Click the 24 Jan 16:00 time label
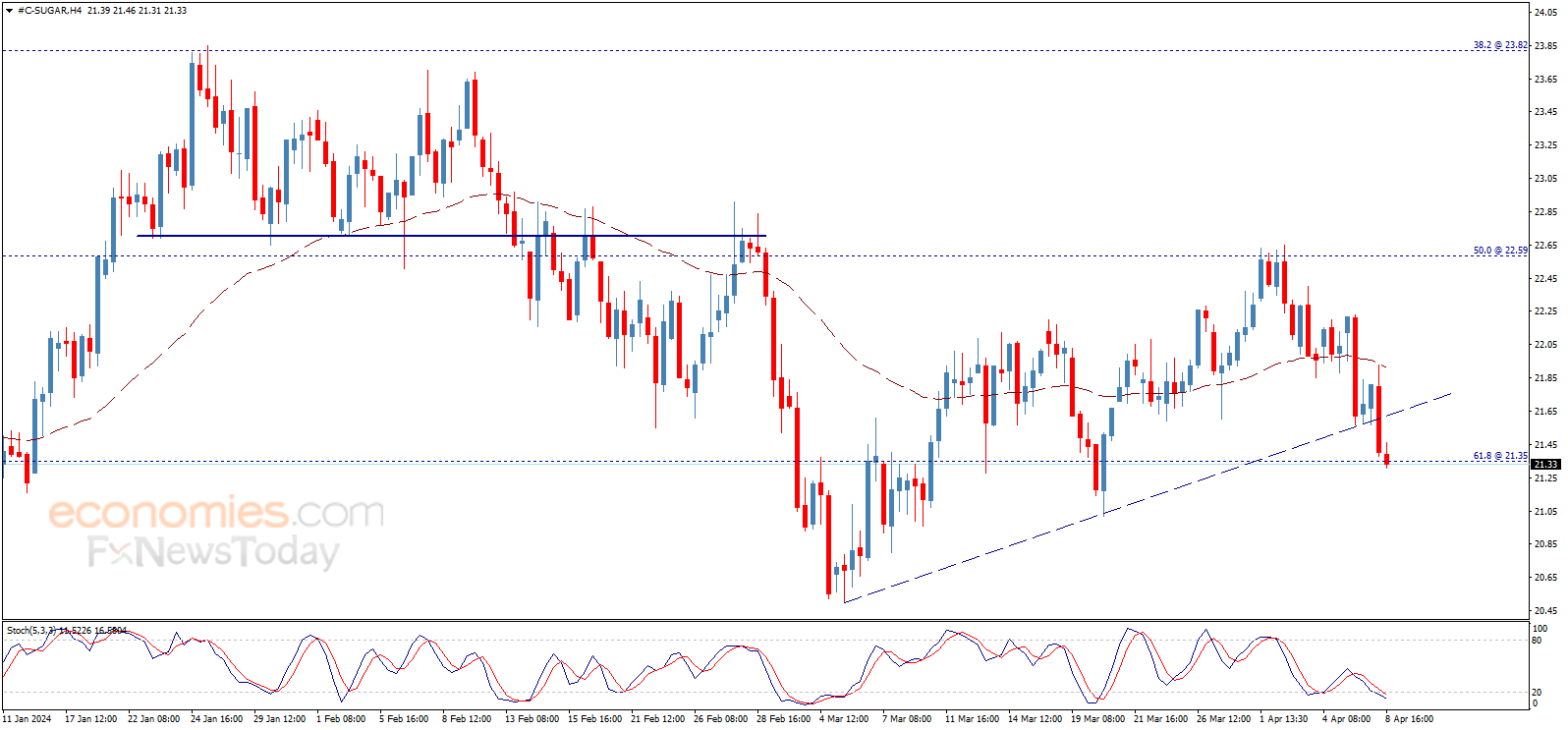The width and height of the screenshot is (1568, 730). point(216,719)
